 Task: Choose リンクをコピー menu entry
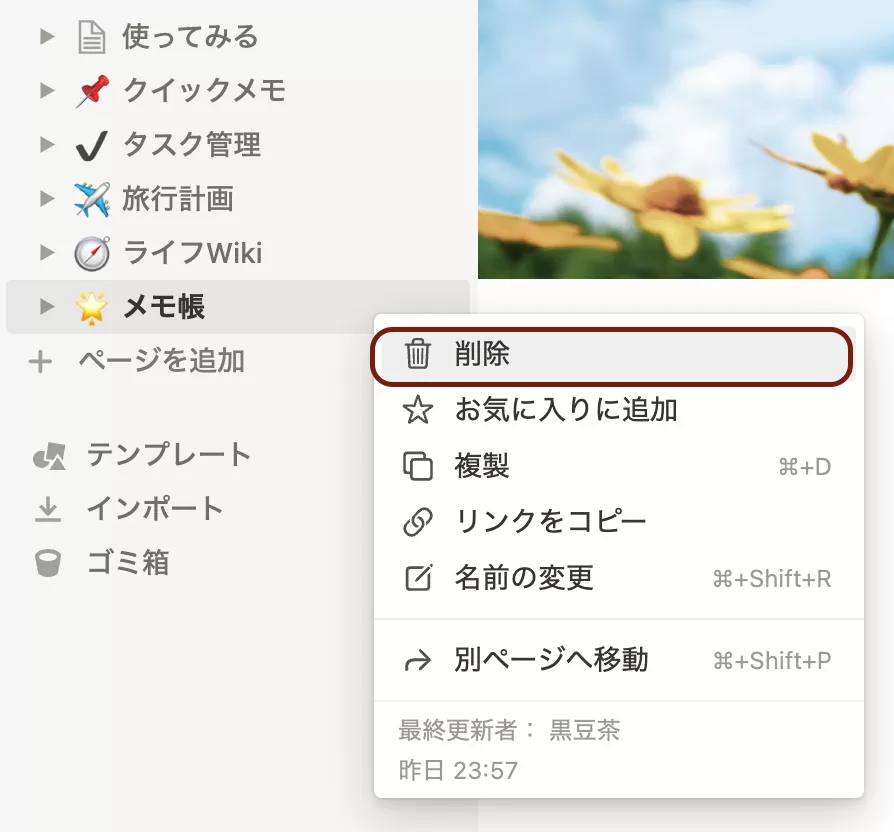[x=619, y=522]
